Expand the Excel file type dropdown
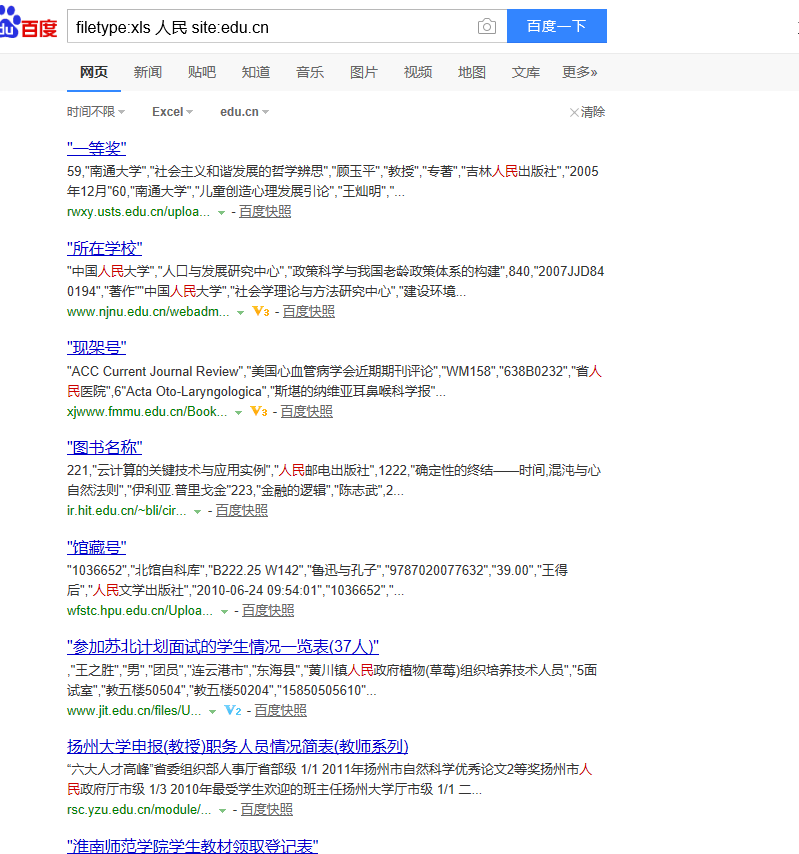Viewport: 799px width, 854px height. coord(172,112)
